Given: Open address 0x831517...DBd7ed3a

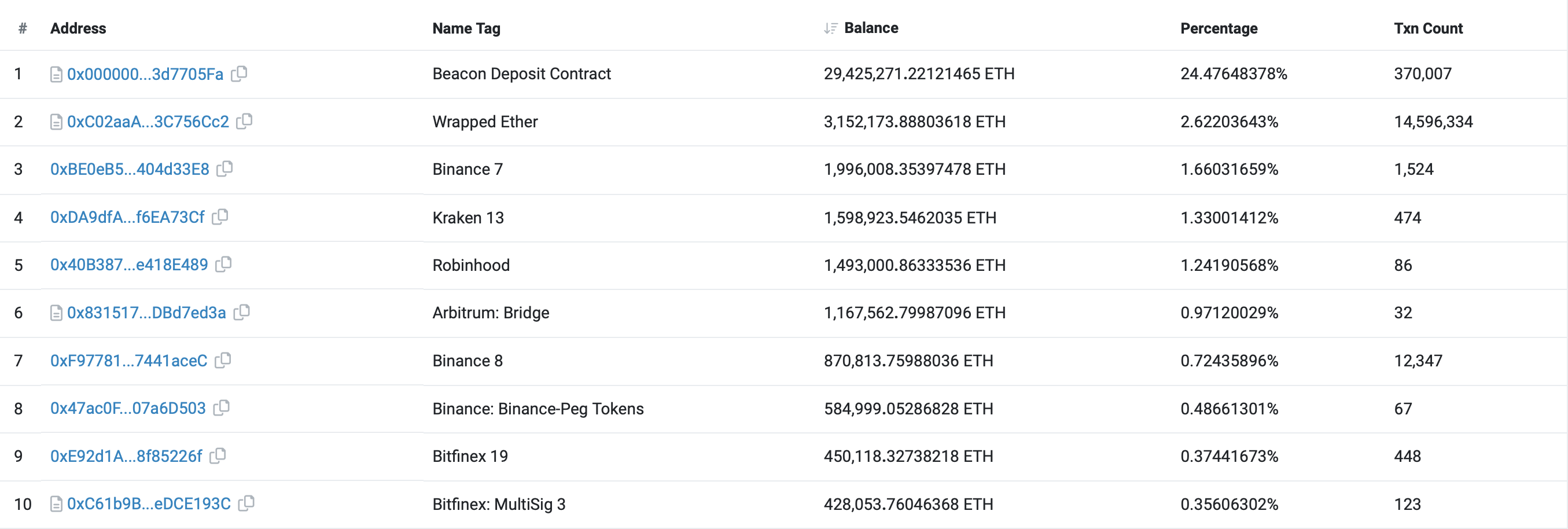Looking at the screenshot, I should point(146,313).
